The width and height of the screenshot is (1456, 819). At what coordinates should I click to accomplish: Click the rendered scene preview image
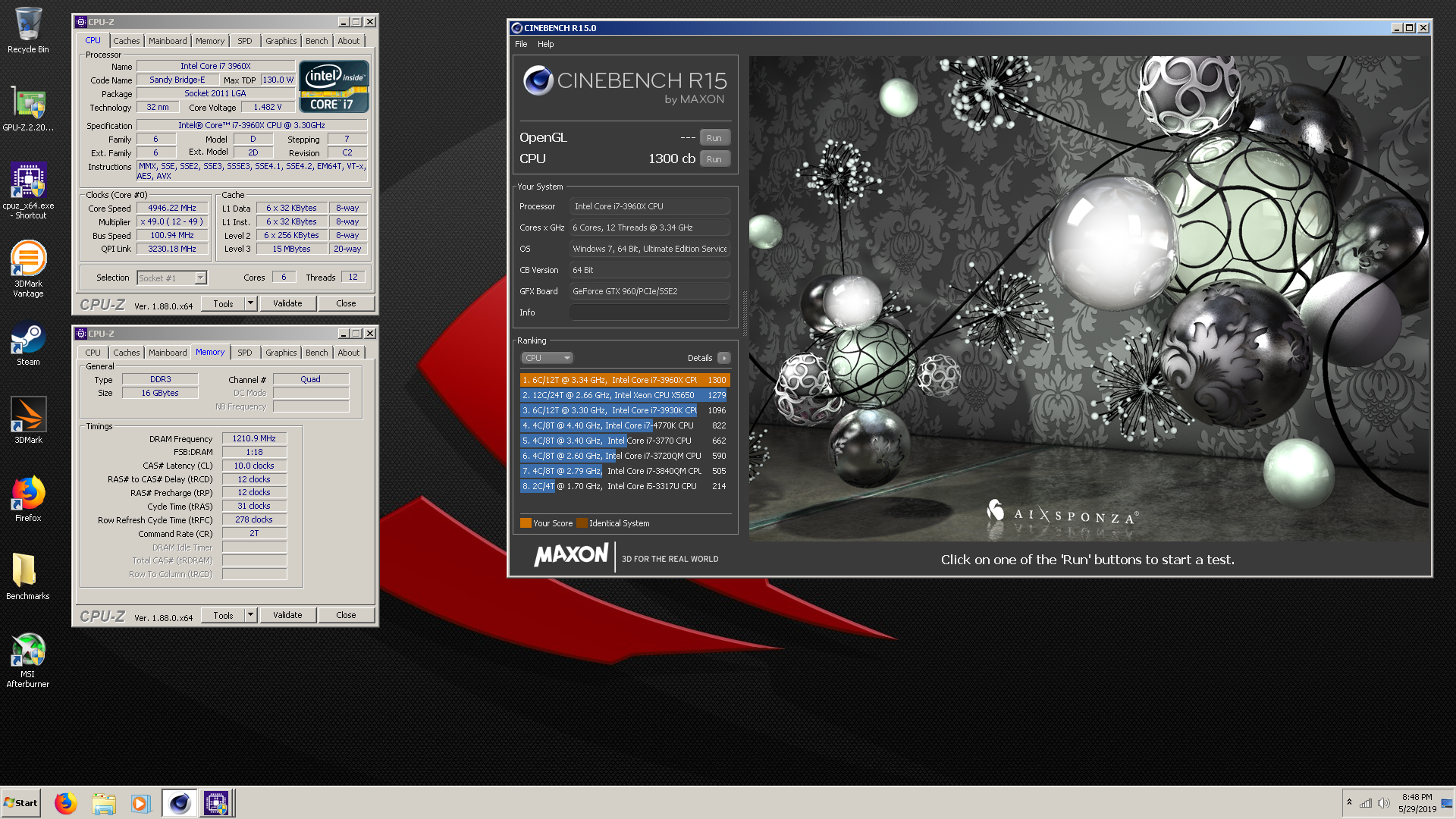1088,298
